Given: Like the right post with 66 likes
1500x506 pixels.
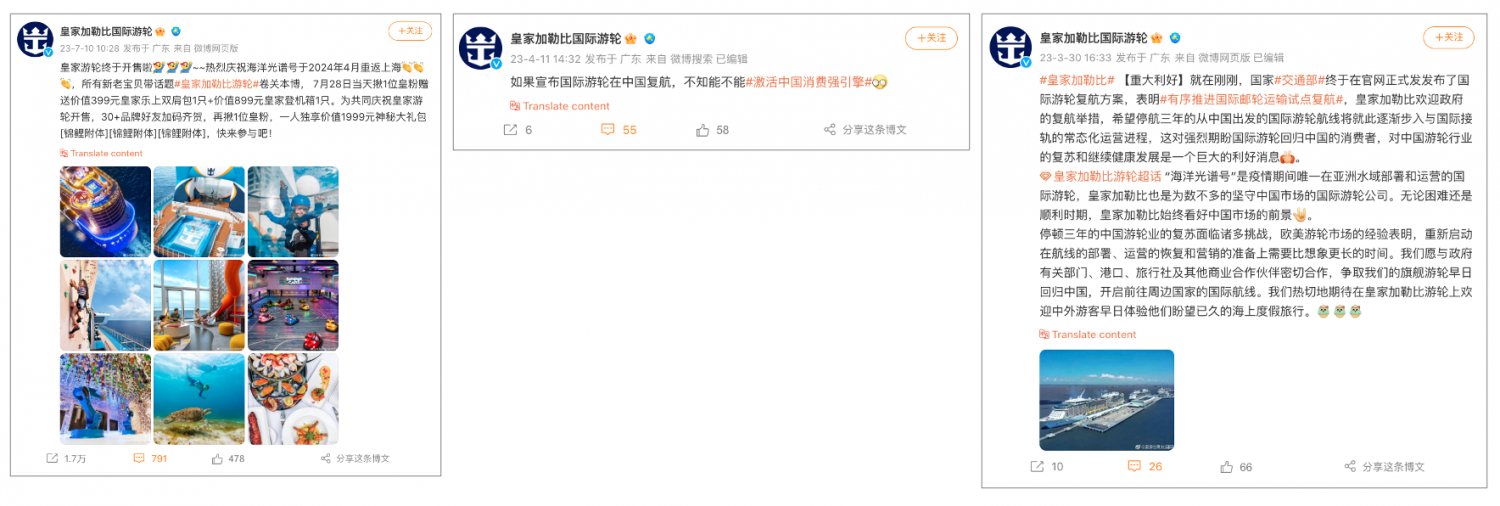Looking at the screenshot, I should [1226, 466].
